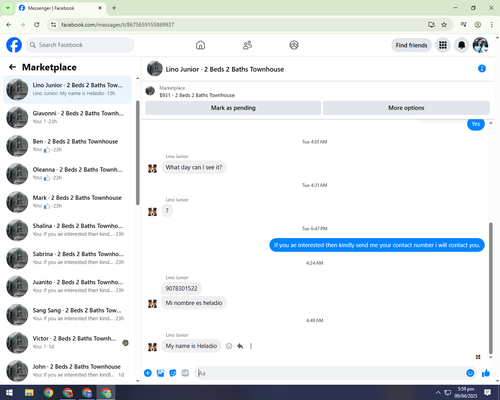Open the Friends icon in top navigation
Viewport: 500px width, 400px height.
(247, 45)
